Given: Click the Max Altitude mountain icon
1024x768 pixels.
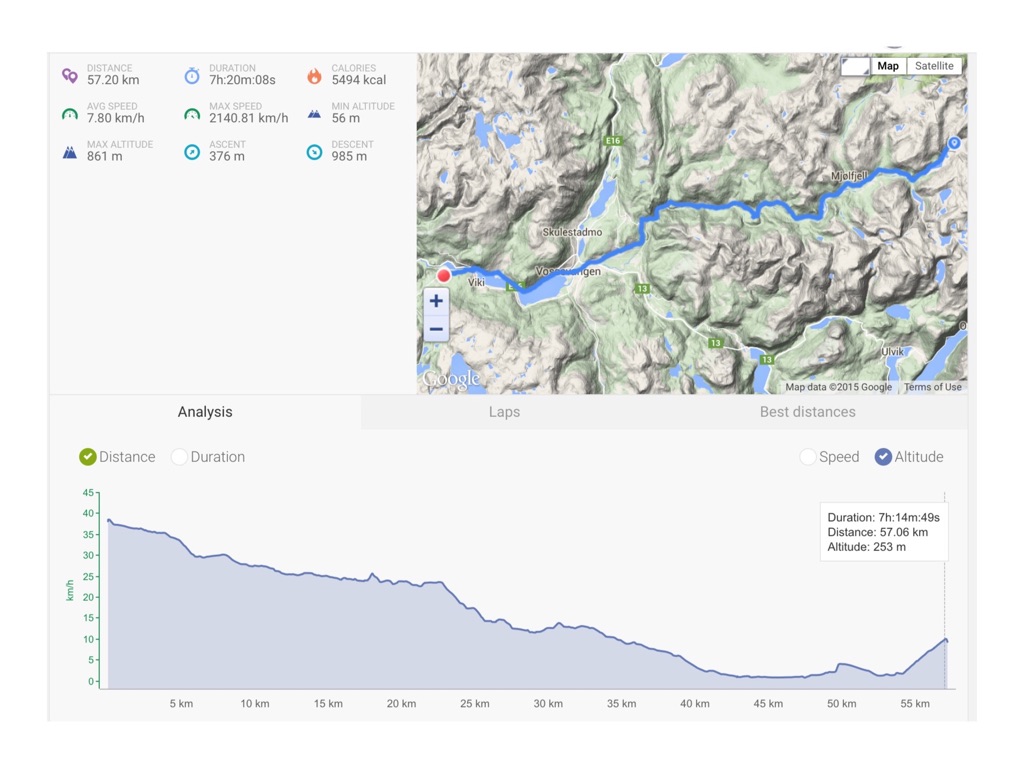Looking at the screenshot, I should 69,152.
